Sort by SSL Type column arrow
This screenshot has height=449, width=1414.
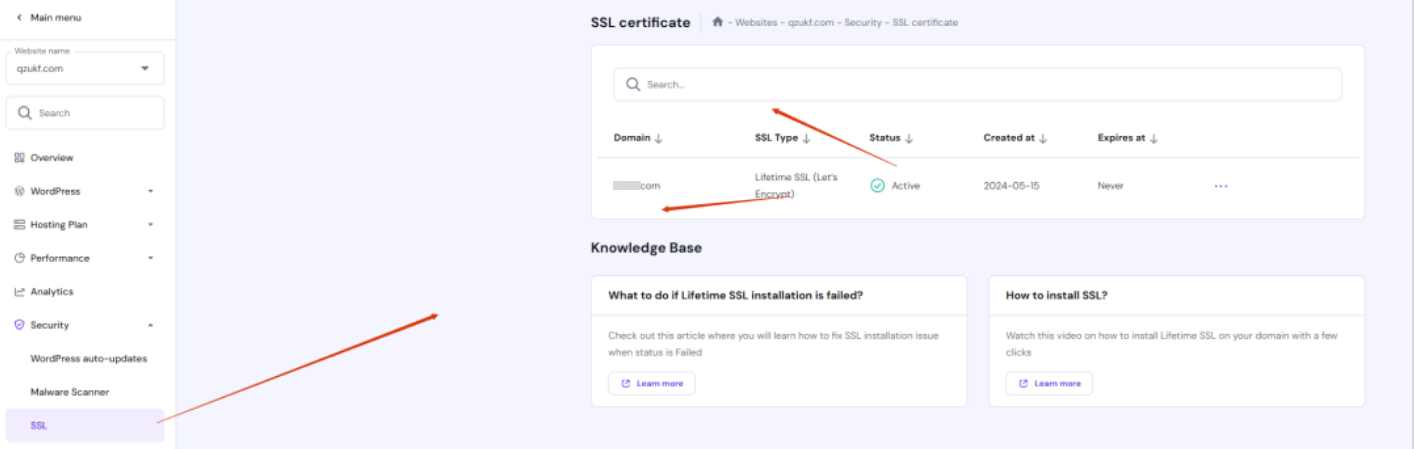806,138
